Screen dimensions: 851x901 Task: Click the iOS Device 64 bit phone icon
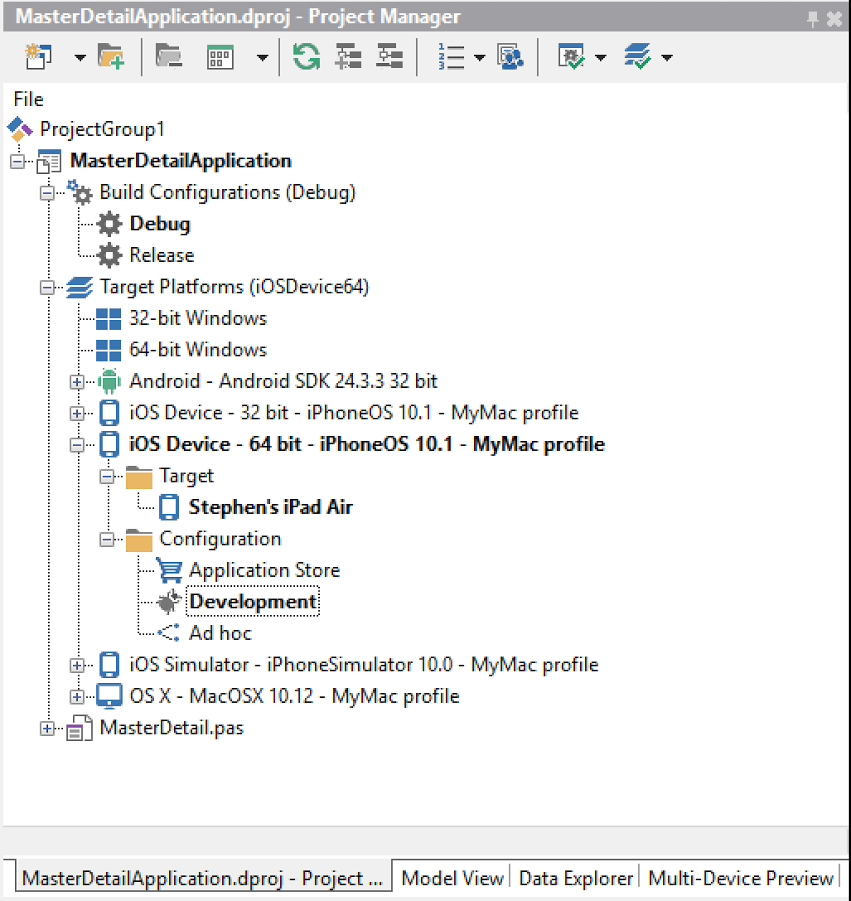[109, 444]
